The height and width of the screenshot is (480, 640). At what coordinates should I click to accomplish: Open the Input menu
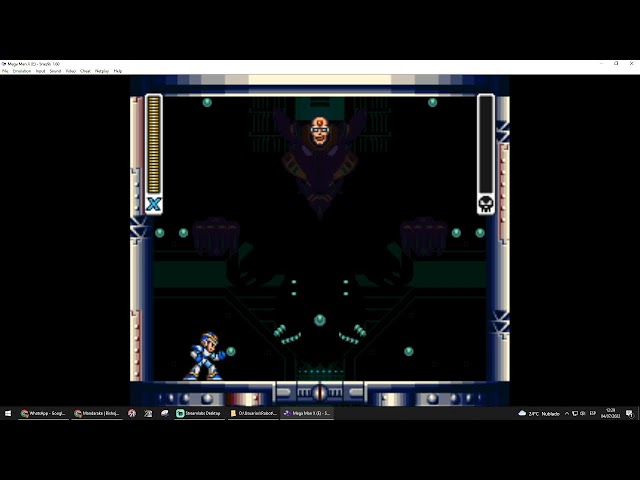[40, 71]
